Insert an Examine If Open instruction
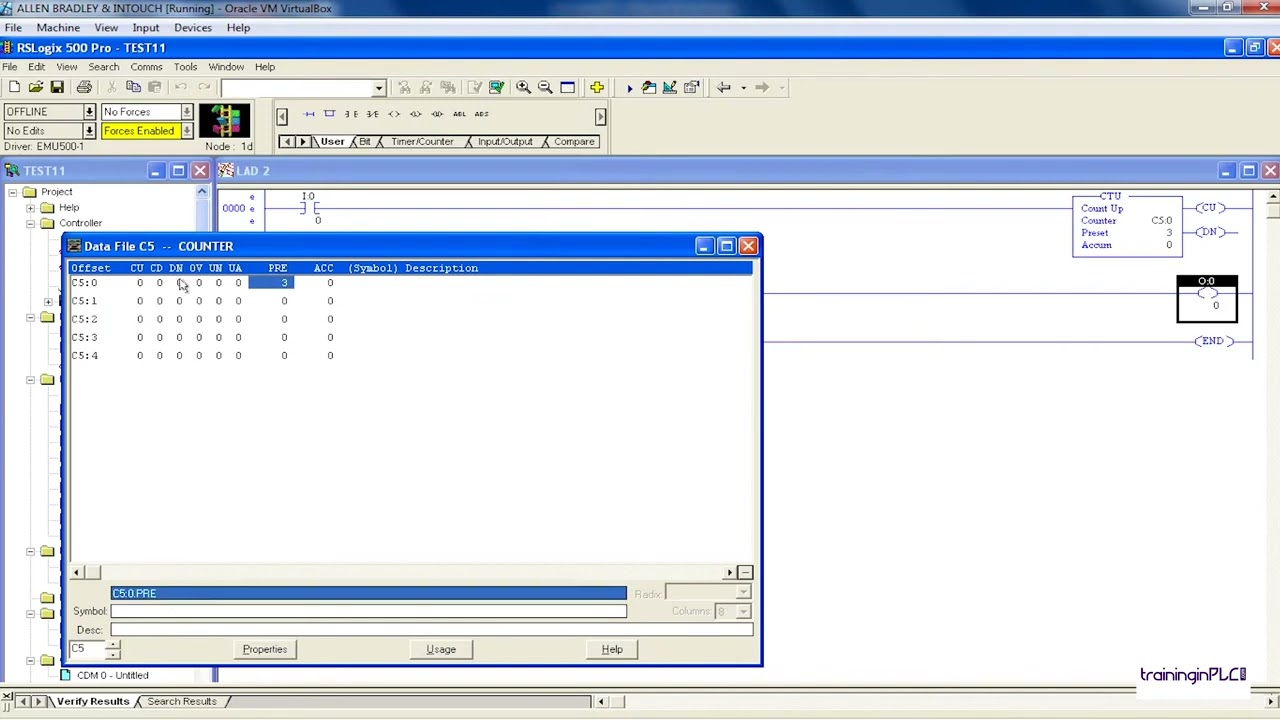The width and height of the screenshot is (1280, 720). (372, 114)
